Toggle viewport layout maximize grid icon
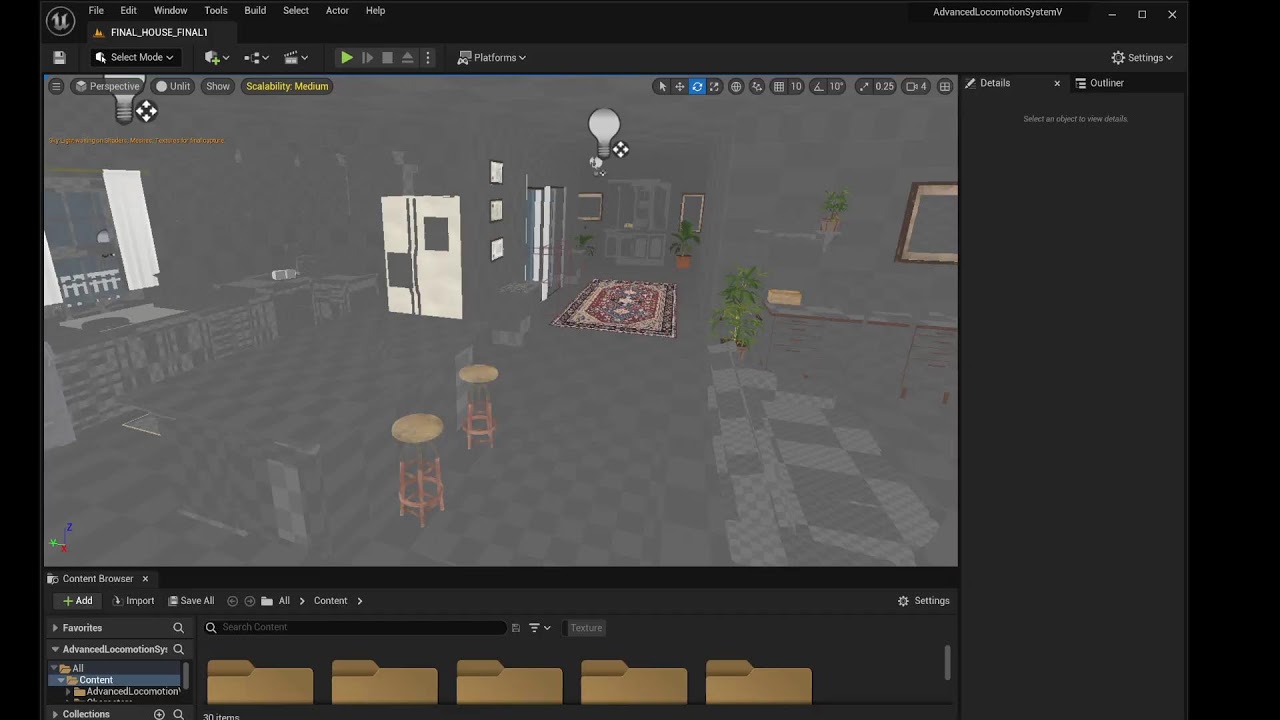Screen dimensions: 1280x720 pyautogui.click(x=944, y=86)
